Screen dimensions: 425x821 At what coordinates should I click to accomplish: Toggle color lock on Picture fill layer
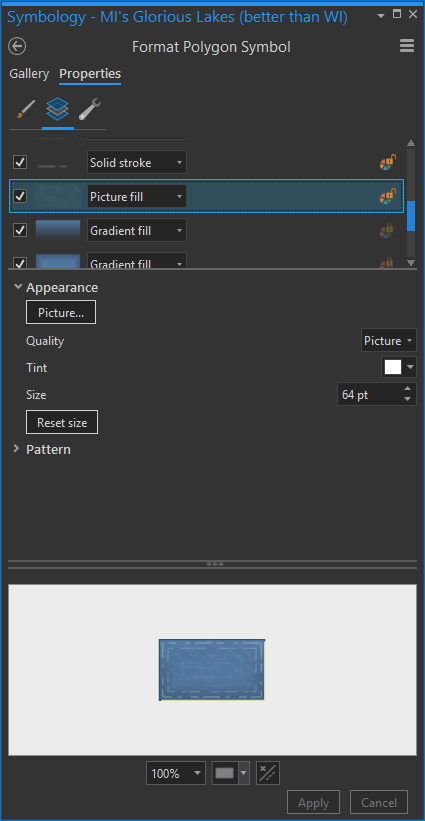click(x=388, y=197)
